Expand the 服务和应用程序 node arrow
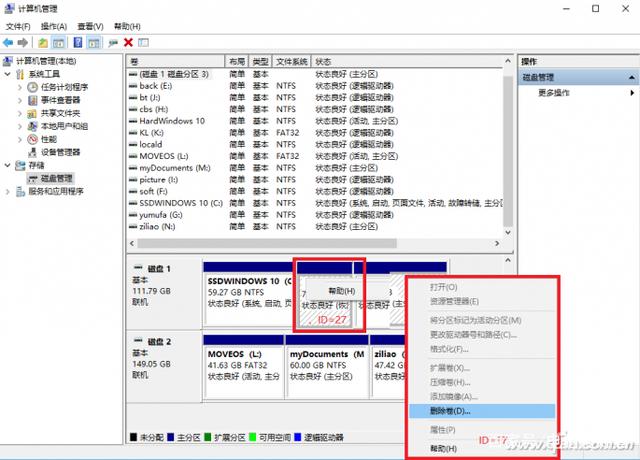Image resolution: width=640 pixels, height=460 pixels. click(x=8, y=191)
